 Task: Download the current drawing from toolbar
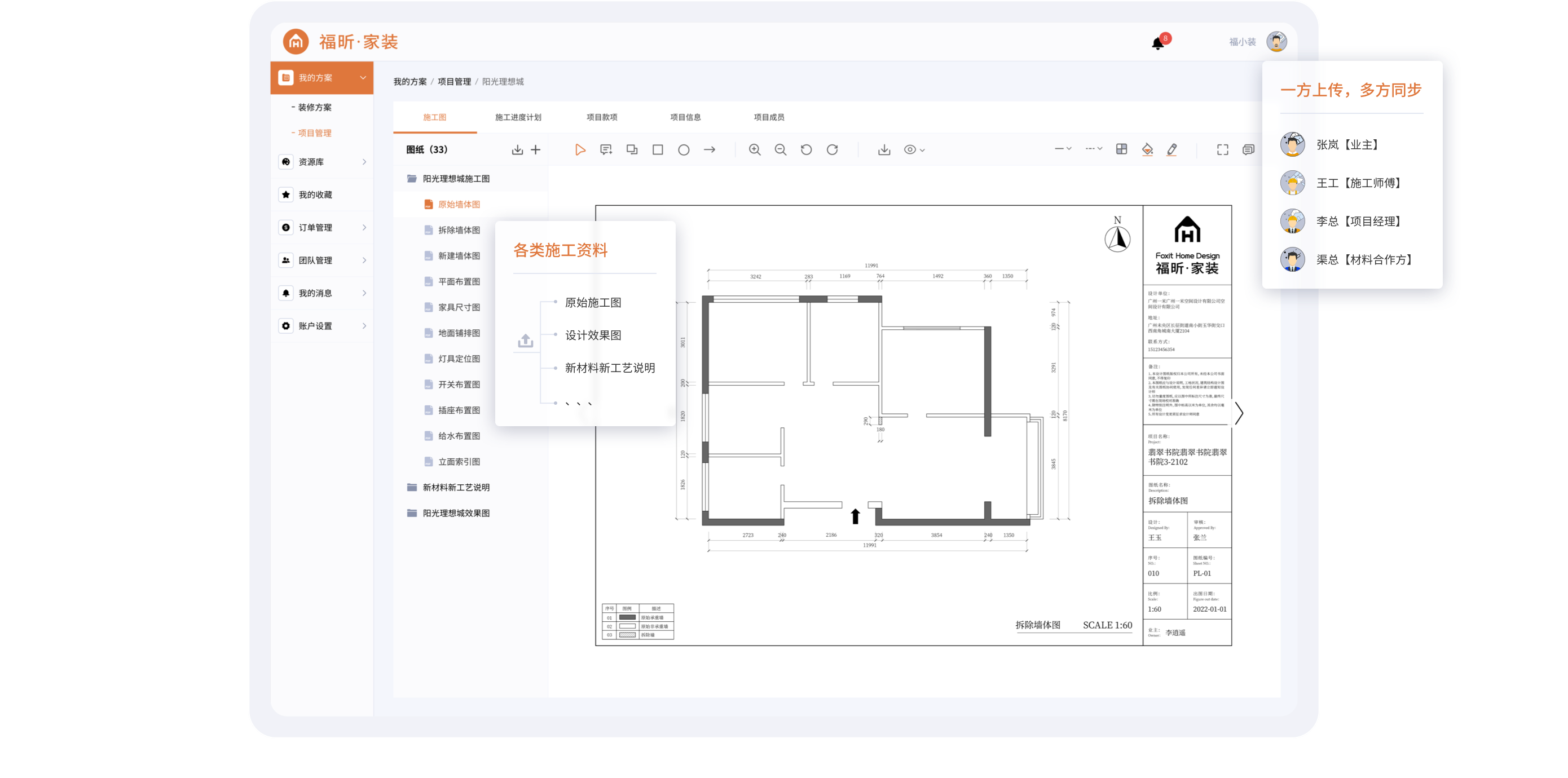click(884, 149)
